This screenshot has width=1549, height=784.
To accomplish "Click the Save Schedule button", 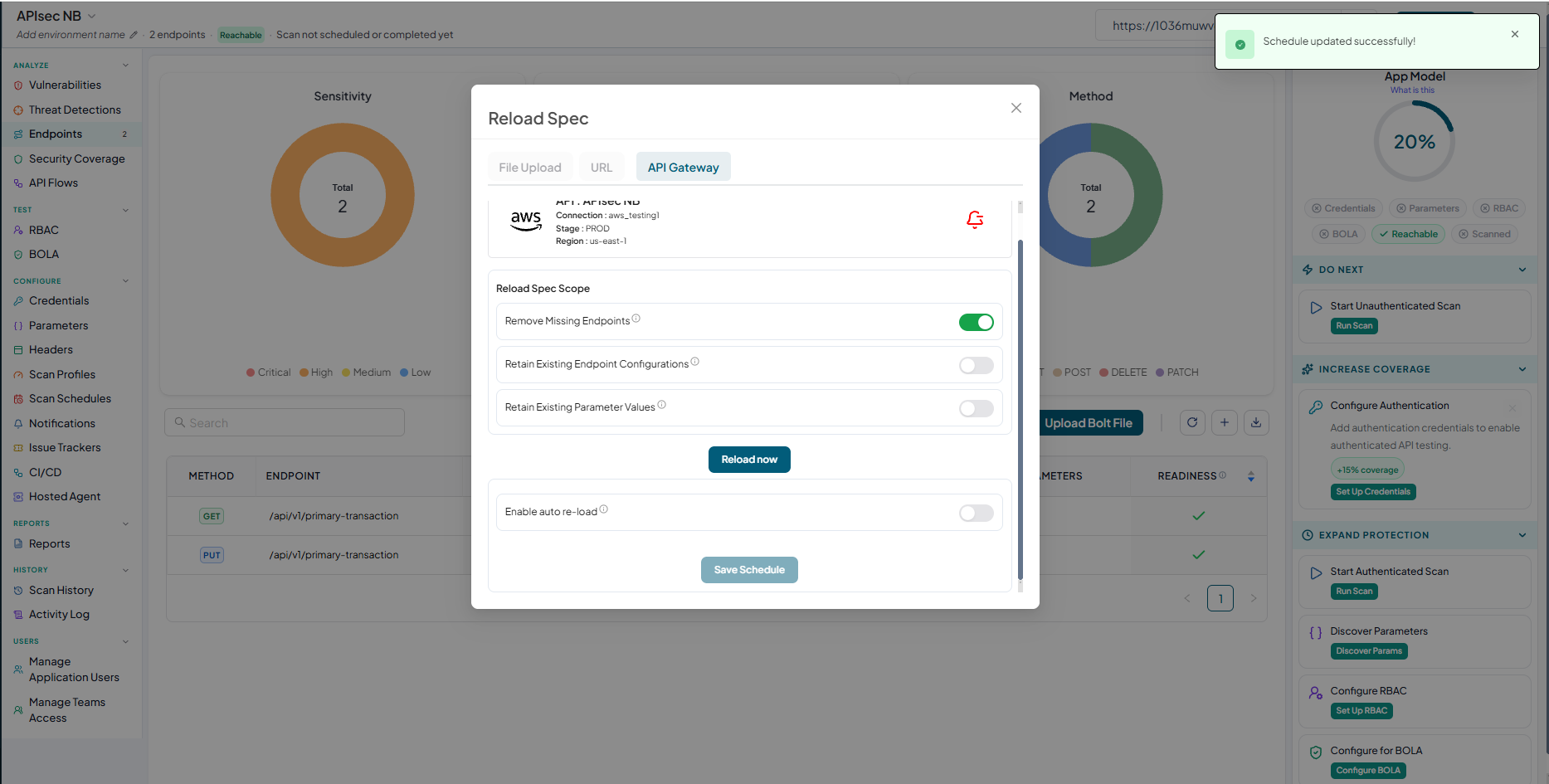I will (x=749, y=570).
